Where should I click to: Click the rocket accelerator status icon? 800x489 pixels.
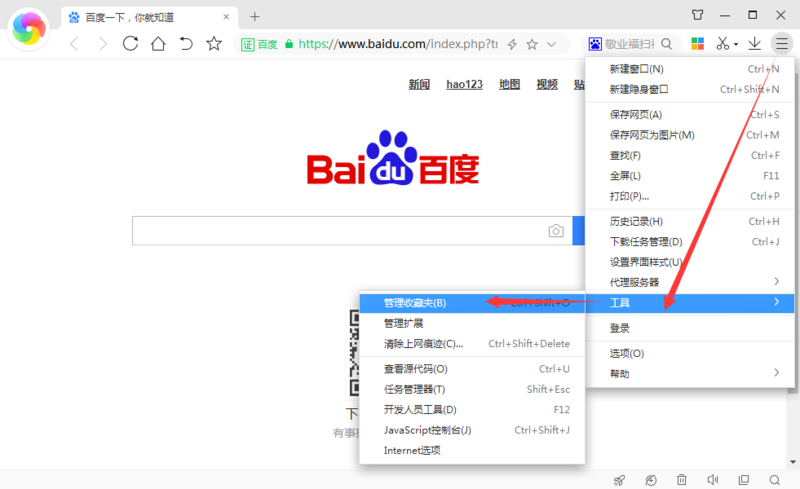pos(619,480)
